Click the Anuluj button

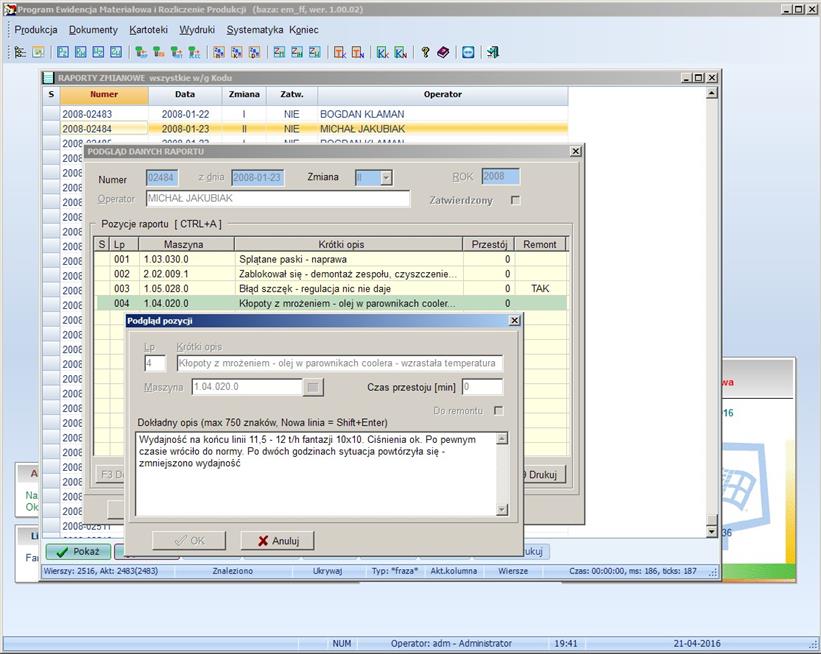(x=277, y=541)
